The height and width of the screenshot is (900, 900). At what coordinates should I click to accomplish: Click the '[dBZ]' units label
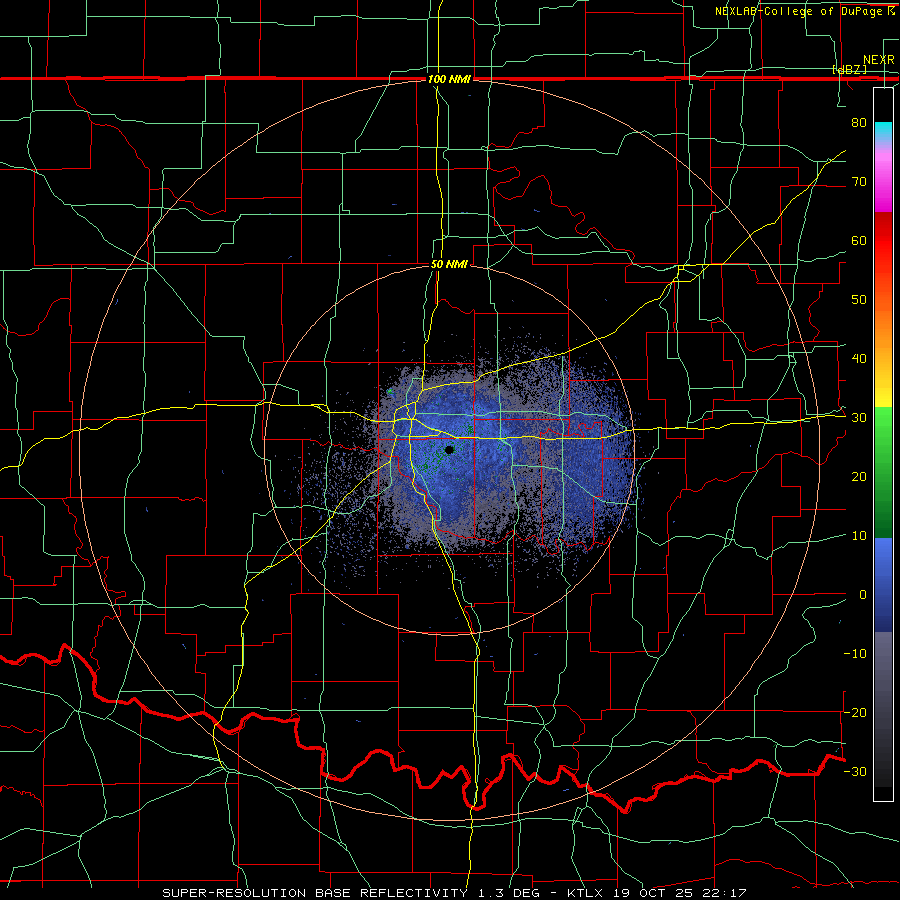[849, 70]
